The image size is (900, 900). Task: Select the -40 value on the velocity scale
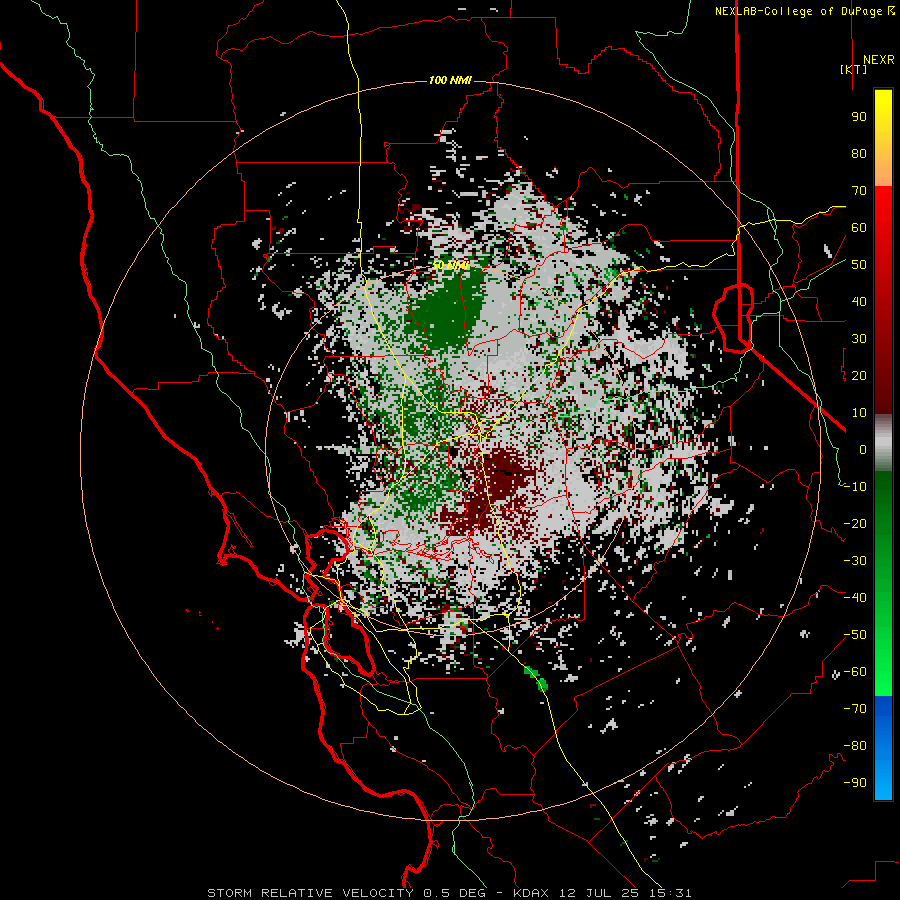[x=855, y=598]
